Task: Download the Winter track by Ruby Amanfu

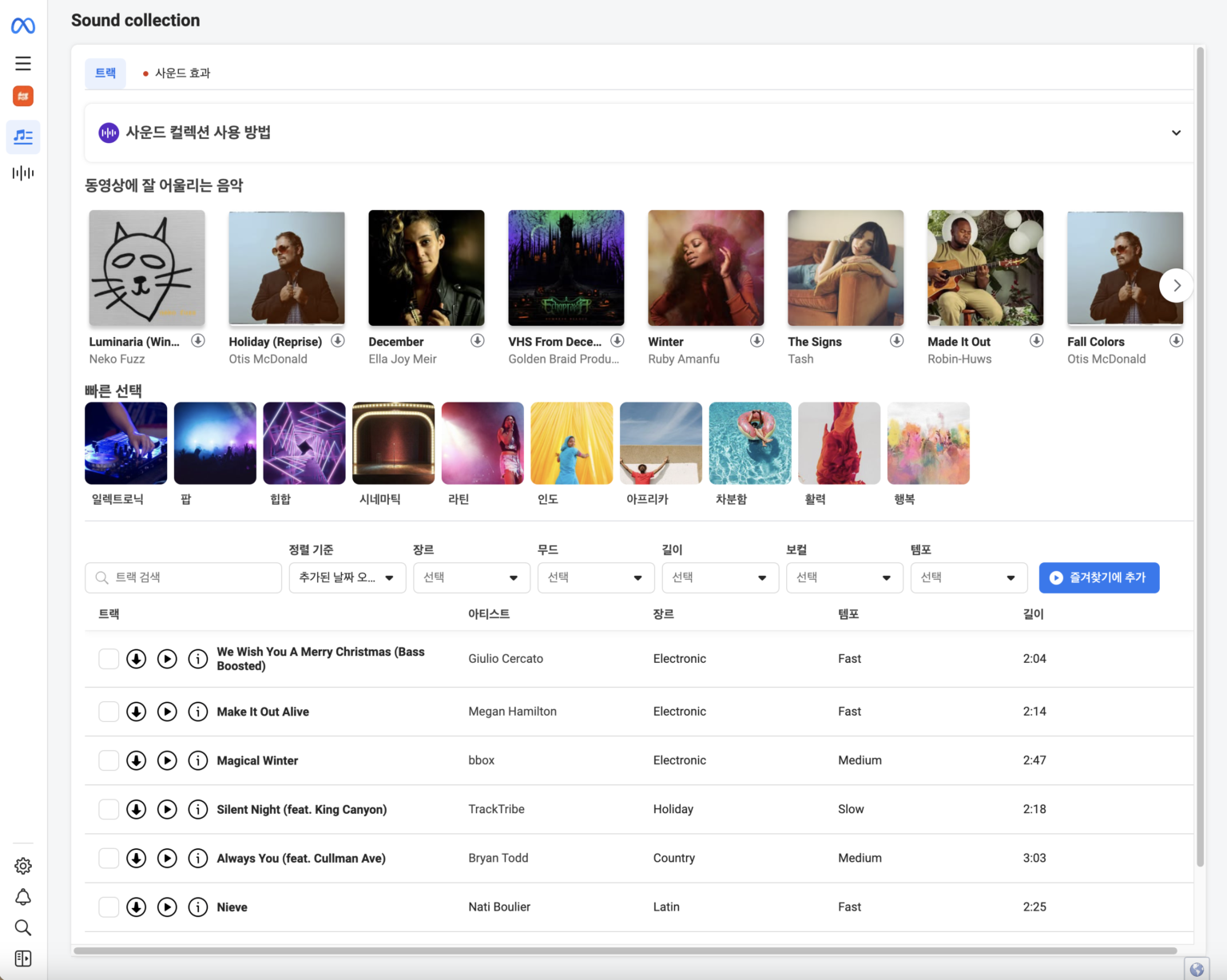Action: [756, 341]
